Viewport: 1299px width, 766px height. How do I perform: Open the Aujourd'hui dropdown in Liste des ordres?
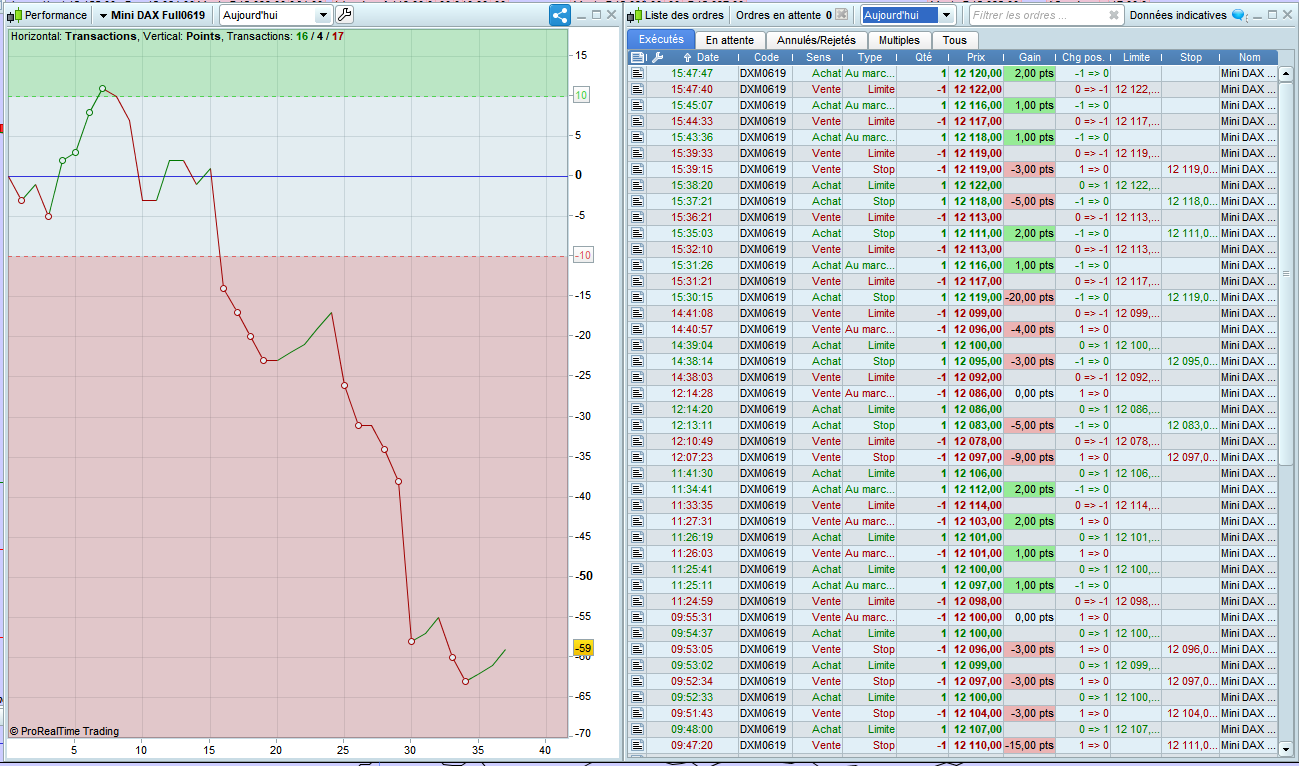point(909,15)
